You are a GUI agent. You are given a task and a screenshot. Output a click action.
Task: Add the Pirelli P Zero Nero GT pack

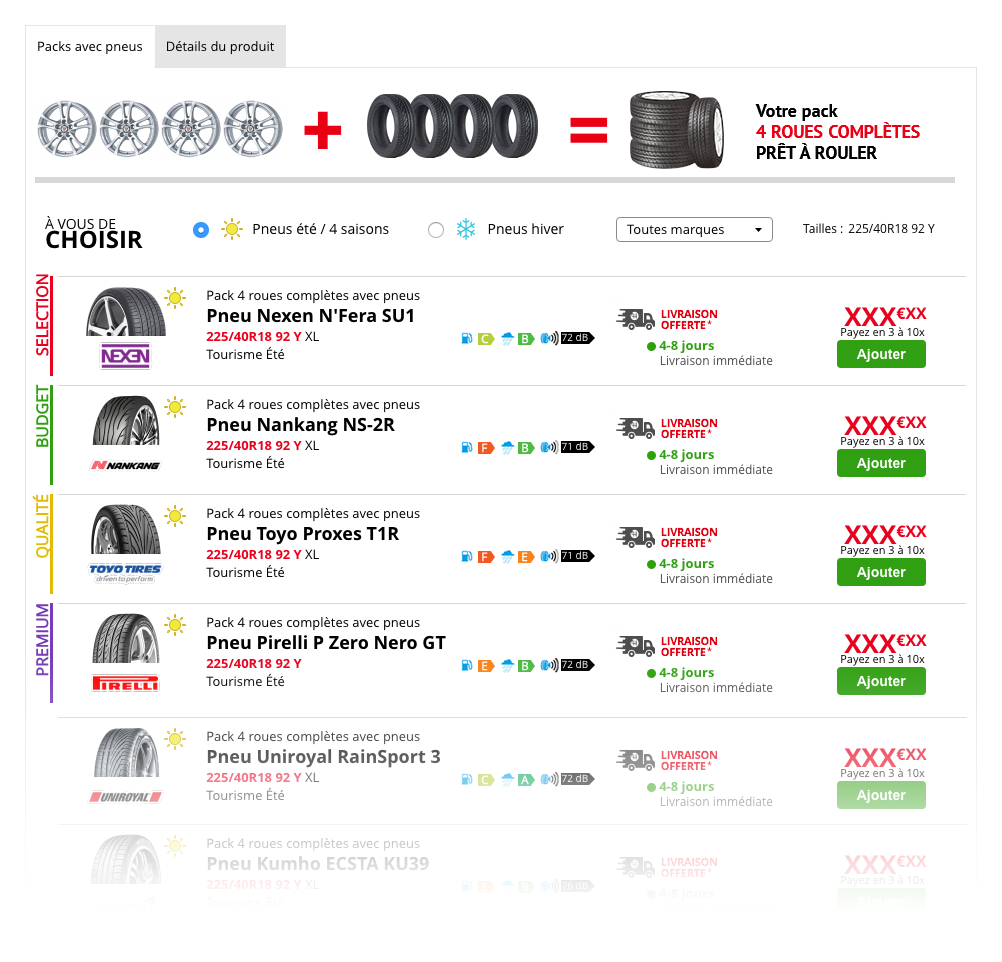pos(881,681)
